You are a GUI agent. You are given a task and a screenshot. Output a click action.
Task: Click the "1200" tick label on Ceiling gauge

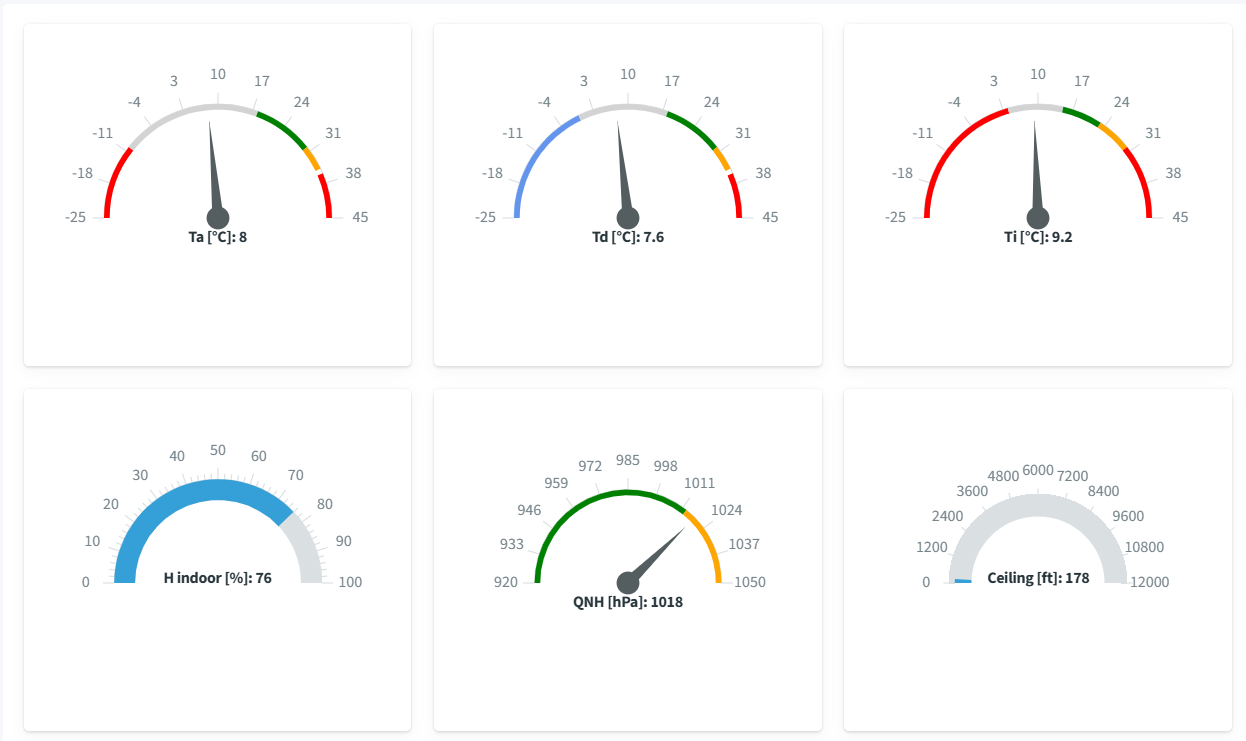[931, 547]
